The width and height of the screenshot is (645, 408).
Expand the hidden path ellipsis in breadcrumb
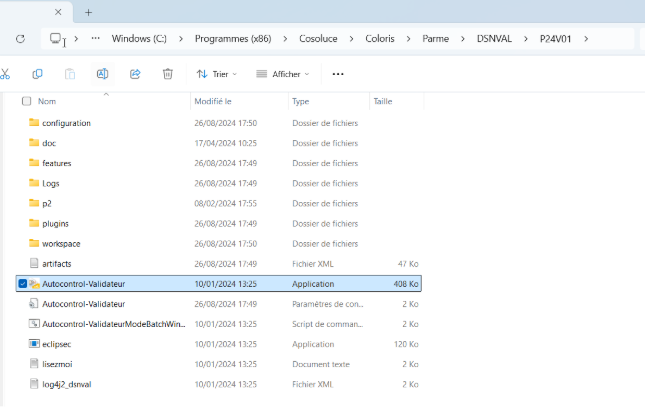pos(95,38)
